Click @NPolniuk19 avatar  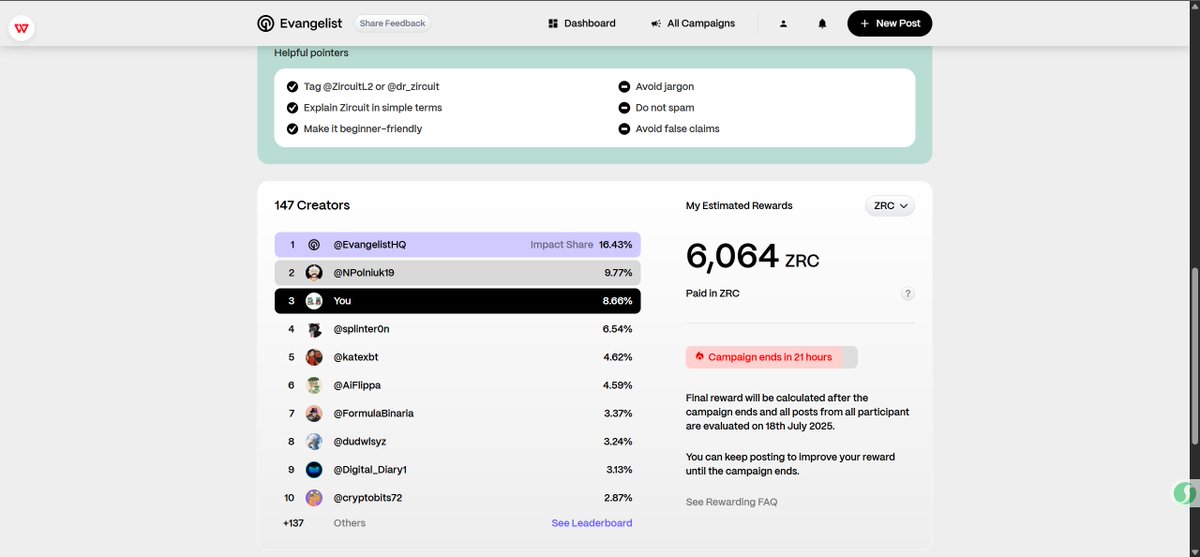314,272
